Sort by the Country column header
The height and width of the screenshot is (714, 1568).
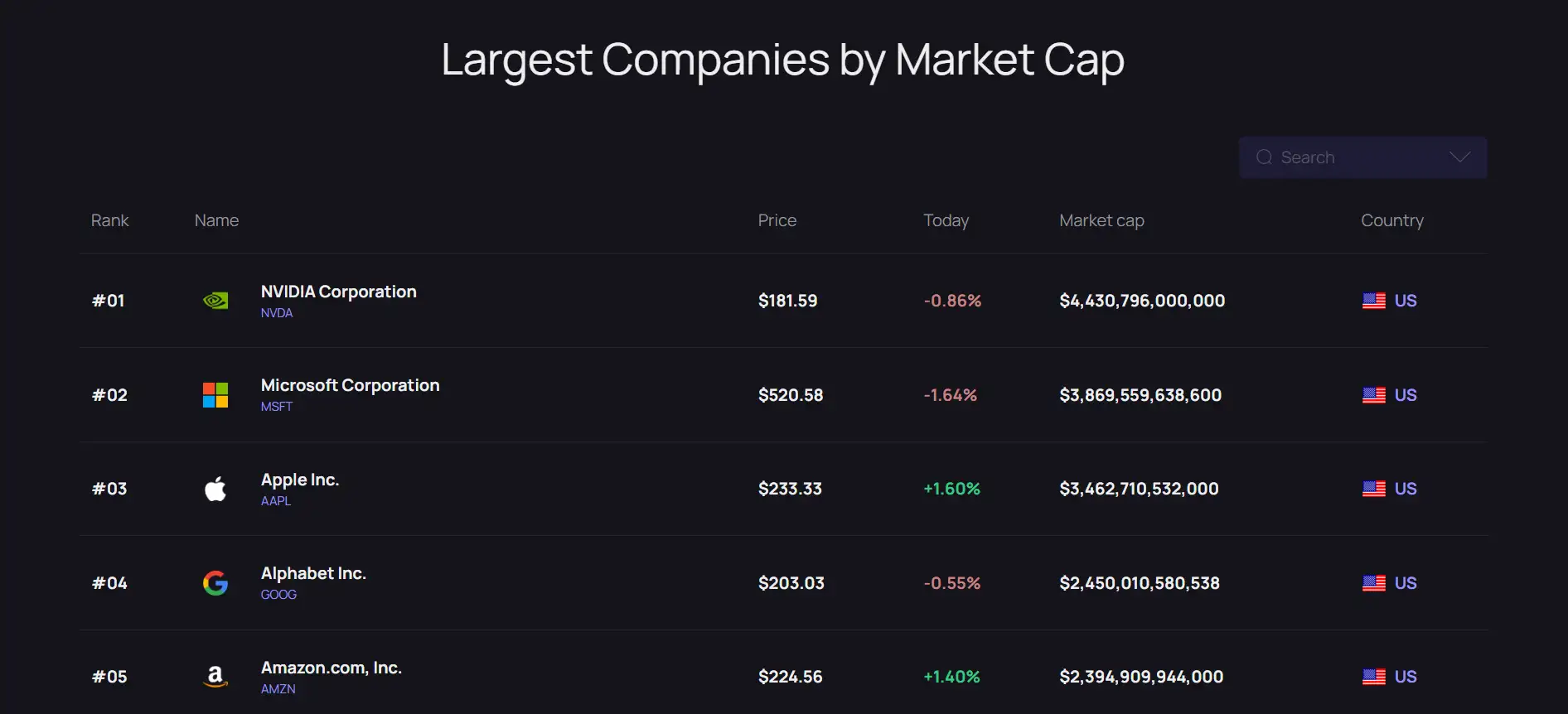click(x=1391, y=220)
